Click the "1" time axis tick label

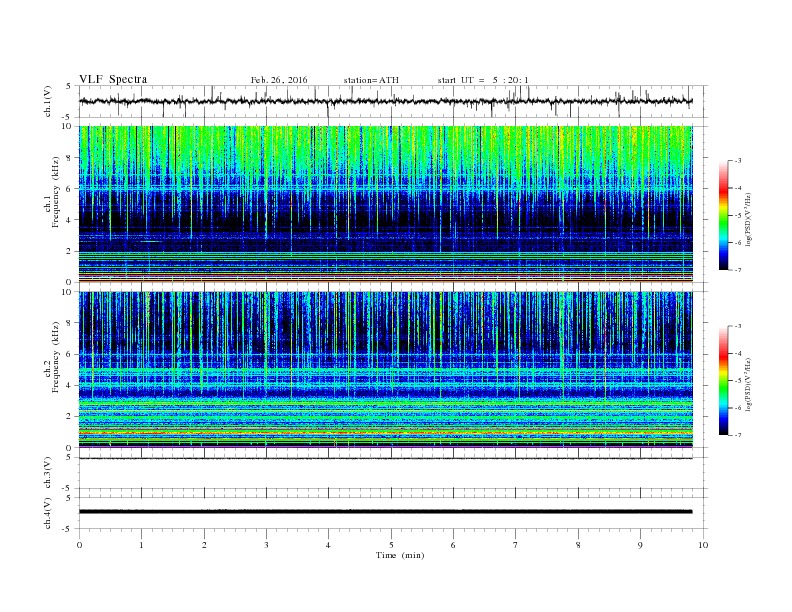point(141,545)
